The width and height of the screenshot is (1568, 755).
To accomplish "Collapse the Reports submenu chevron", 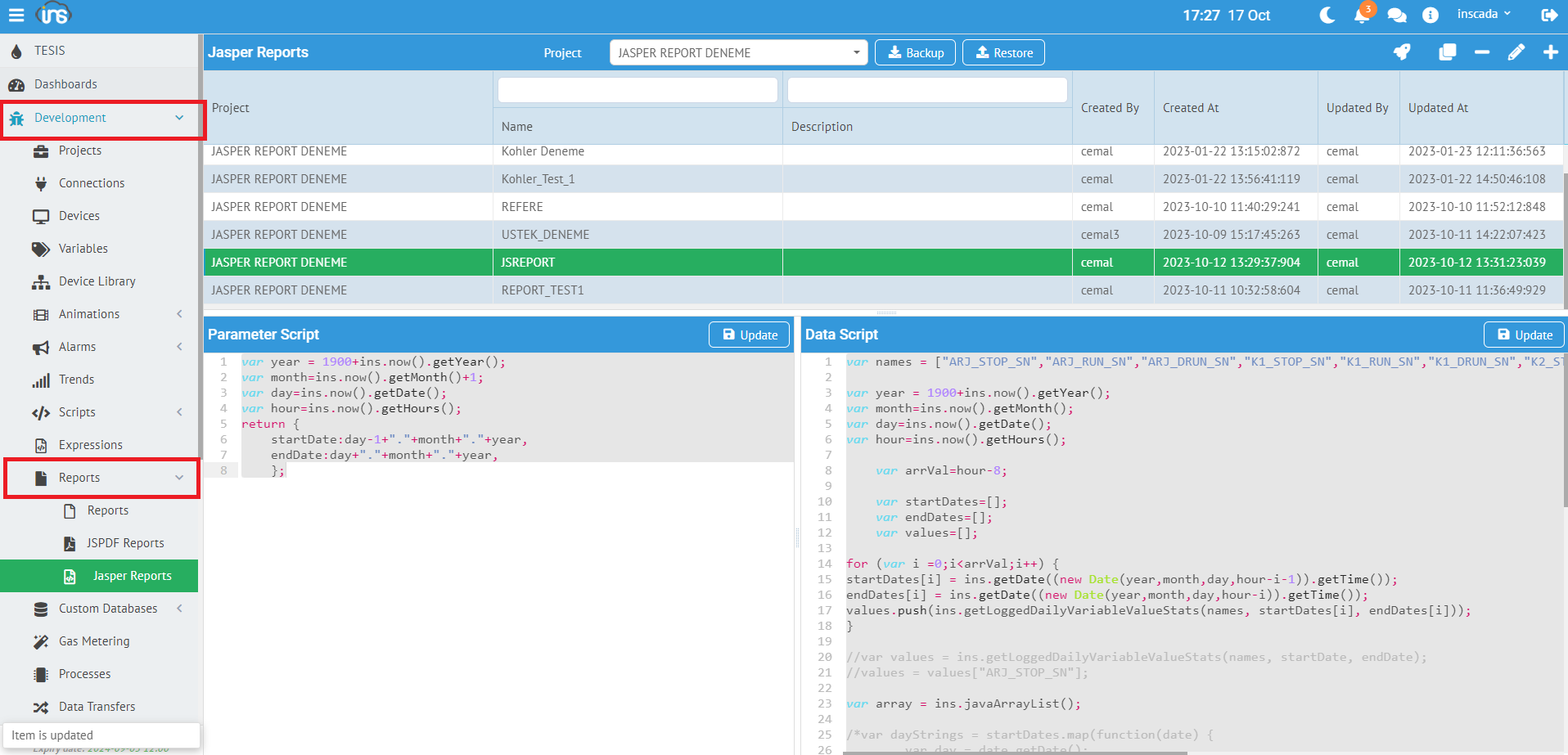I will click(x=179, y=478).
